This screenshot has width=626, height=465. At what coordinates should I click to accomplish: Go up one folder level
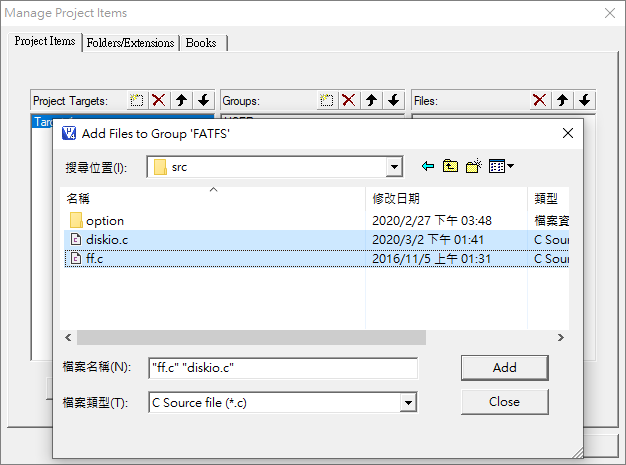click(x=450, y=166)
